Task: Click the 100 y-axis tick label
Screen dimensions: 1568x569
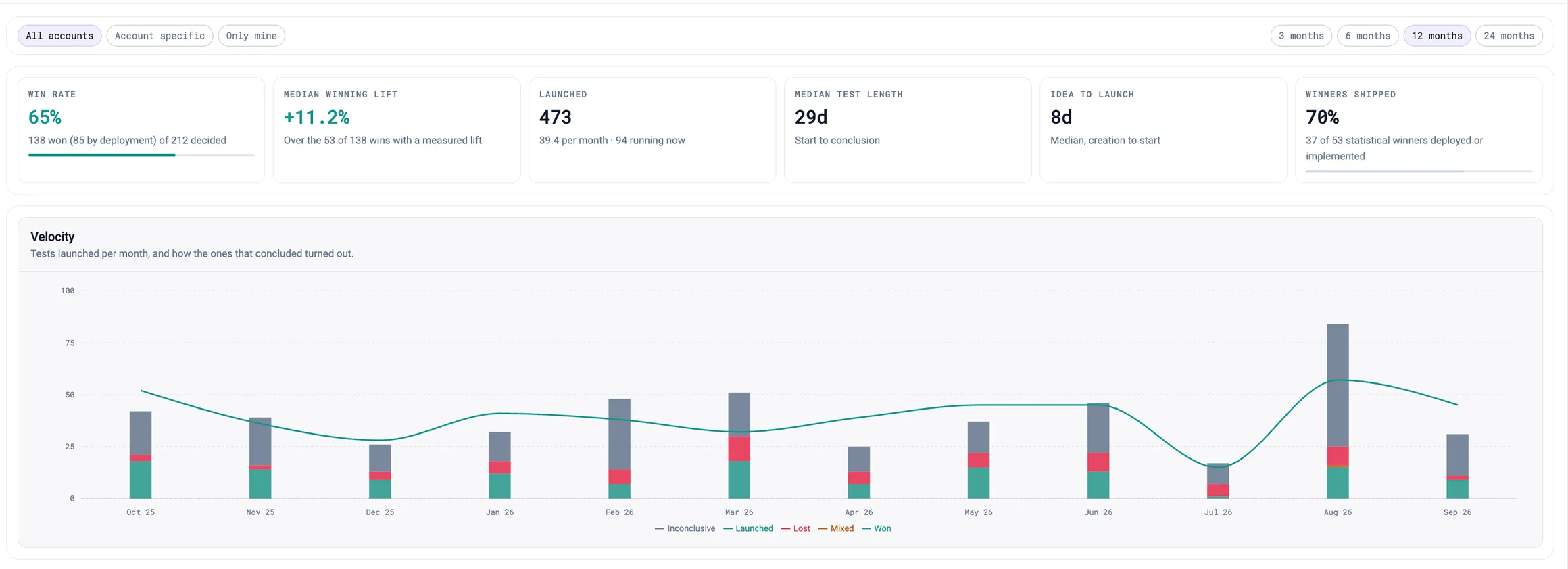Action: (x=68, y=291)
